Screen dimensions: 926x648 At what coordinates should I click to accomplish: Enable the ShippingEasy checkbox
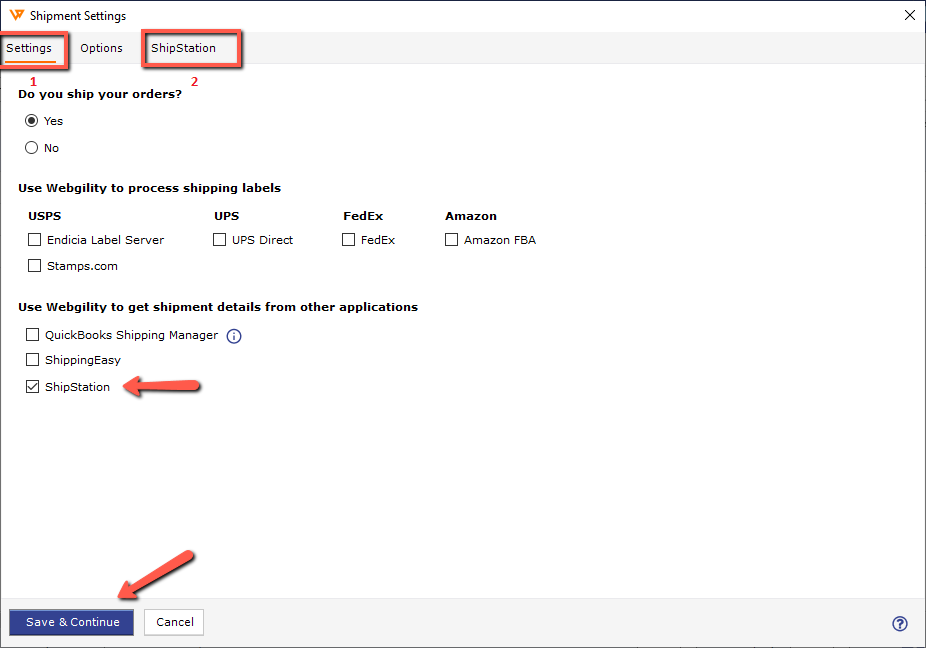click(x=33, y=360)
